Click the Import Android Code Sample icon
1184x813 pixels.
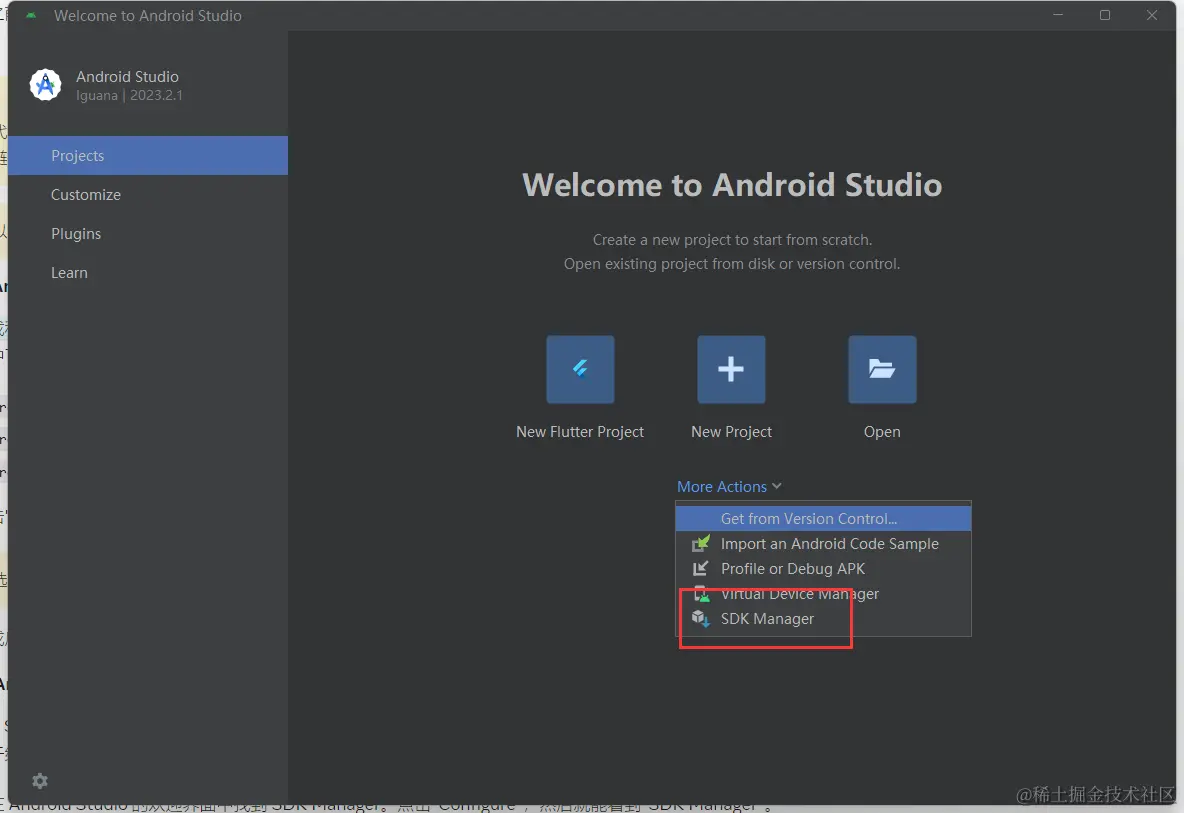tap(701, 544)
